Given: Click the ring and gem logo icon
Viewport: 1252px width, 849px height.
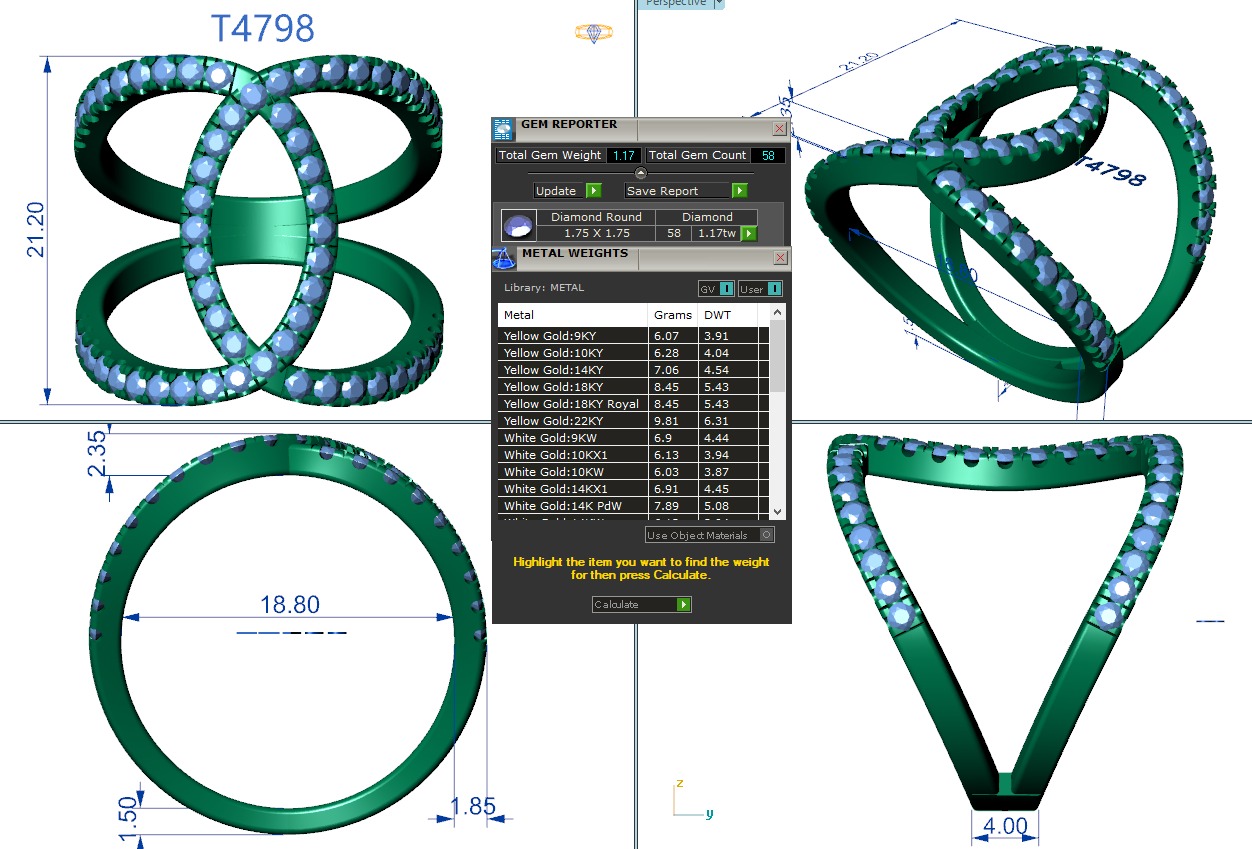Looking at the screenshot, I should pos(593,32).
